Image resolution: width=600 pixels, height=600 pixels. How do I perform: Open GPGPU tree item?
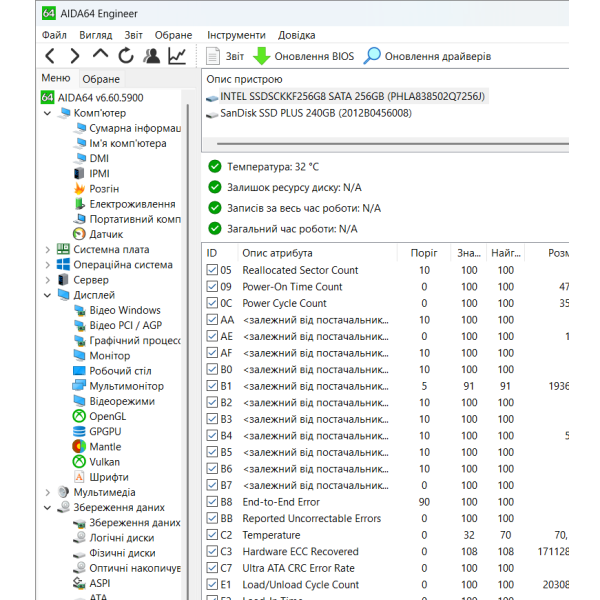tap(97, 432)
